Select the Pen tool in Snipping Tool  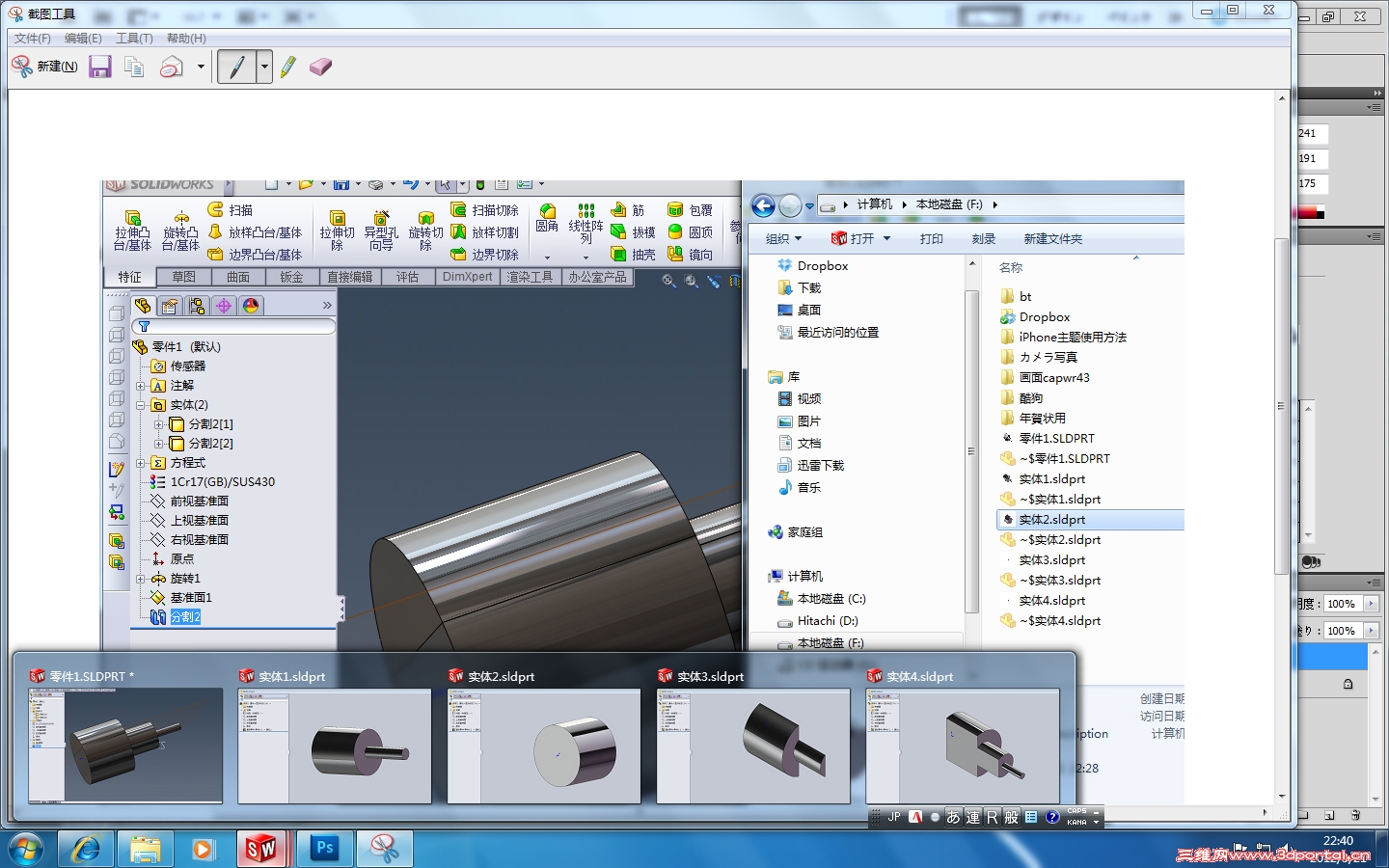[236, 67]
